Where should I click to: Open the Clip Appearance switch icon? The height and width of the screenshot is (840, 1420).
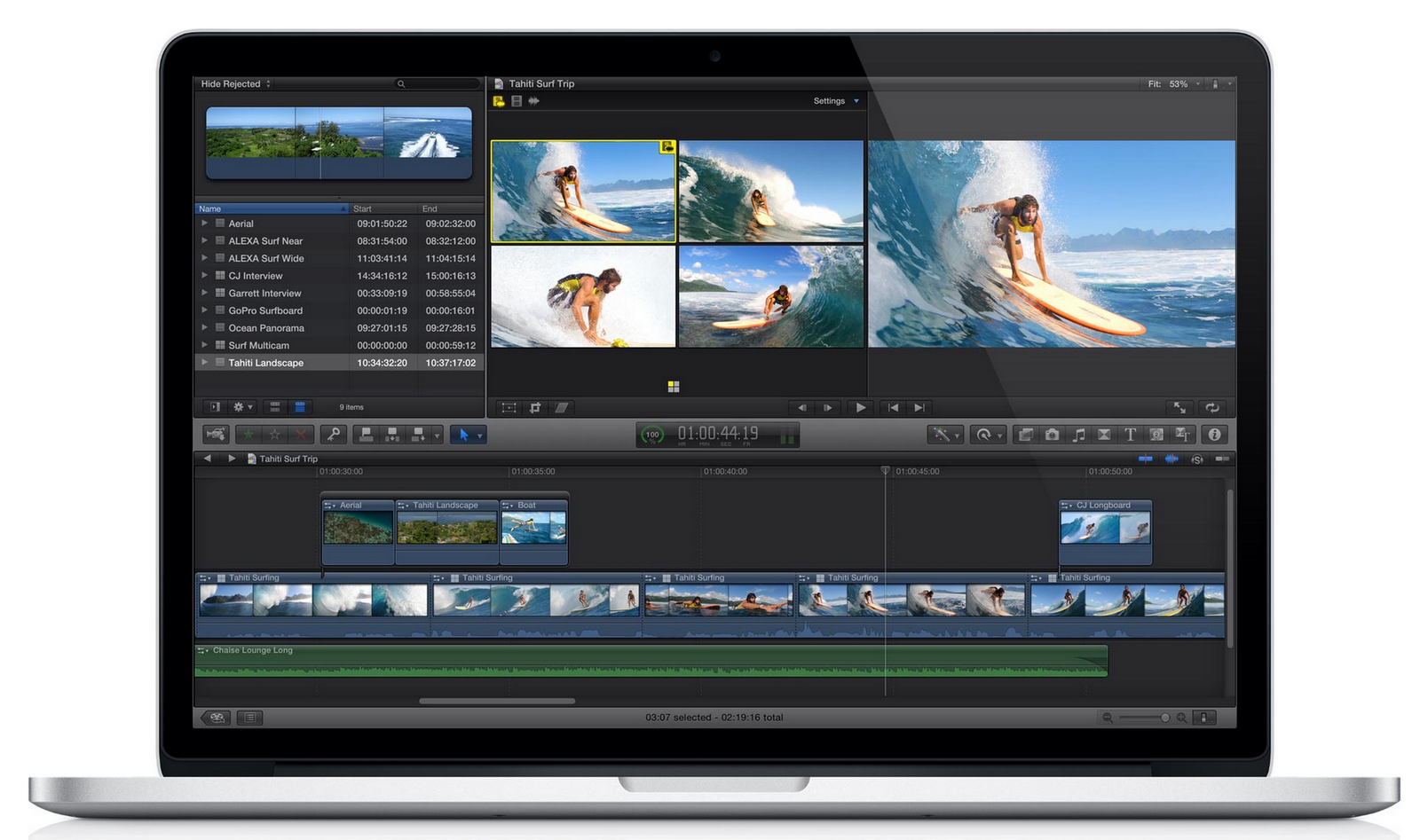(x=1204, y=718)
